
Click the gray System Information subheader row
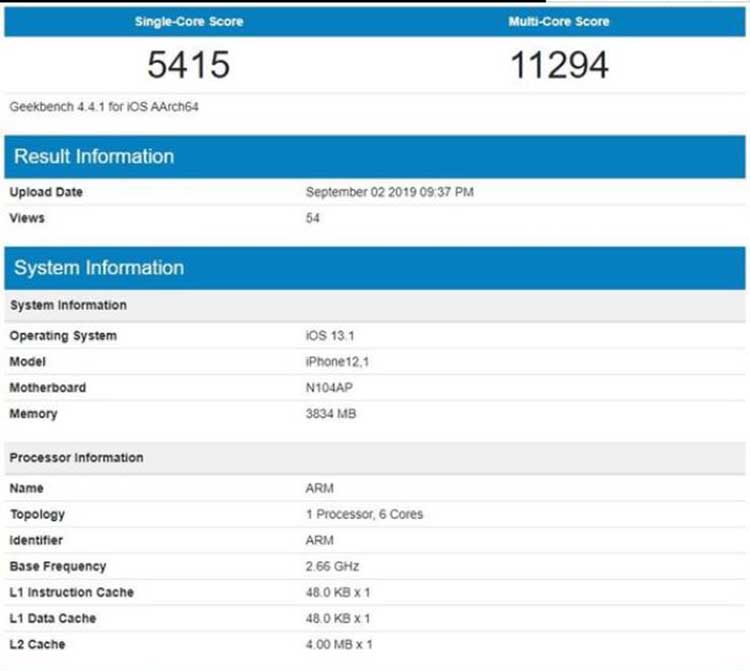coord(375,305)
